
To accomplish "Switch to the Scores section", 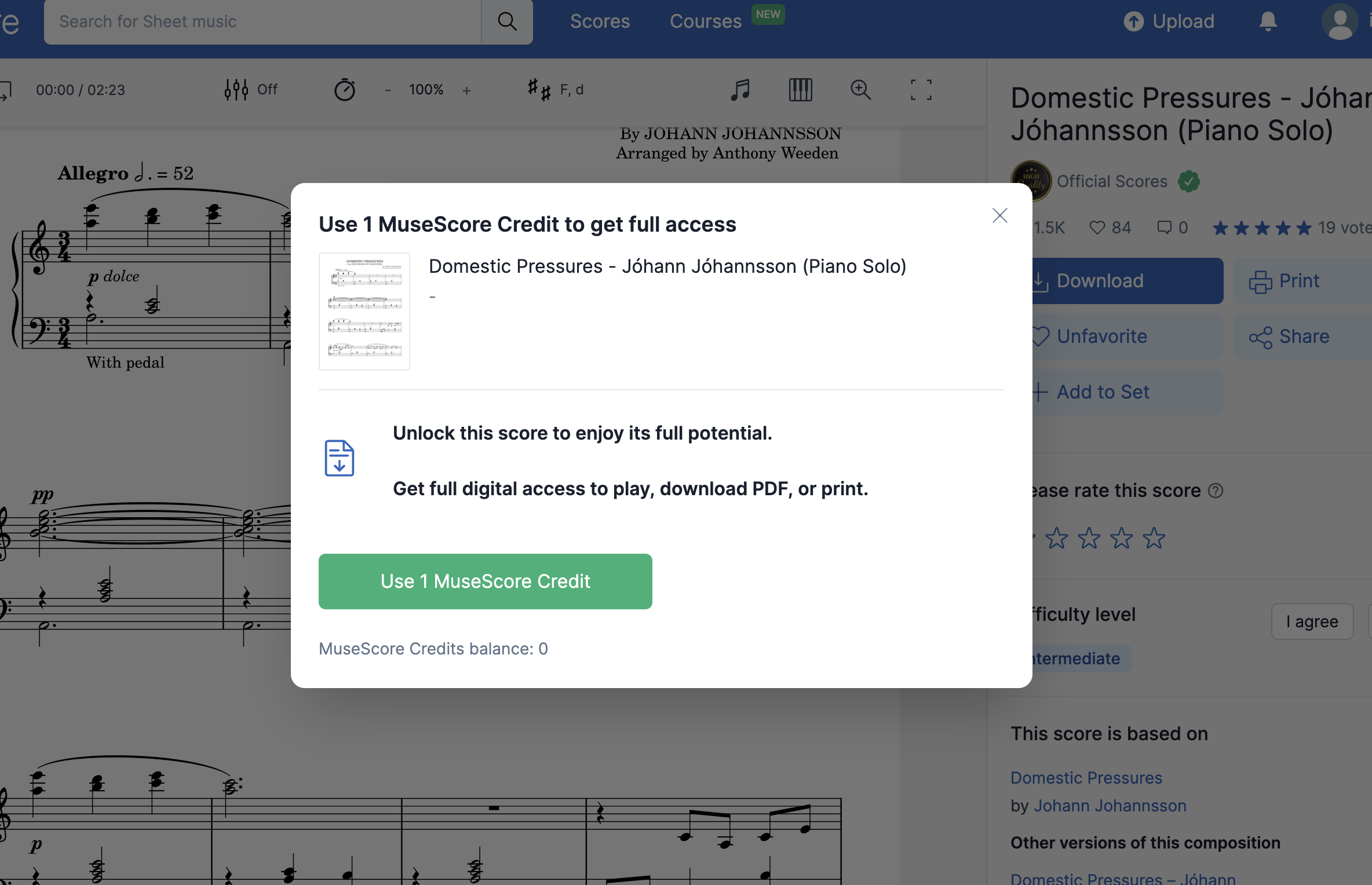I will tap(600, 21).
